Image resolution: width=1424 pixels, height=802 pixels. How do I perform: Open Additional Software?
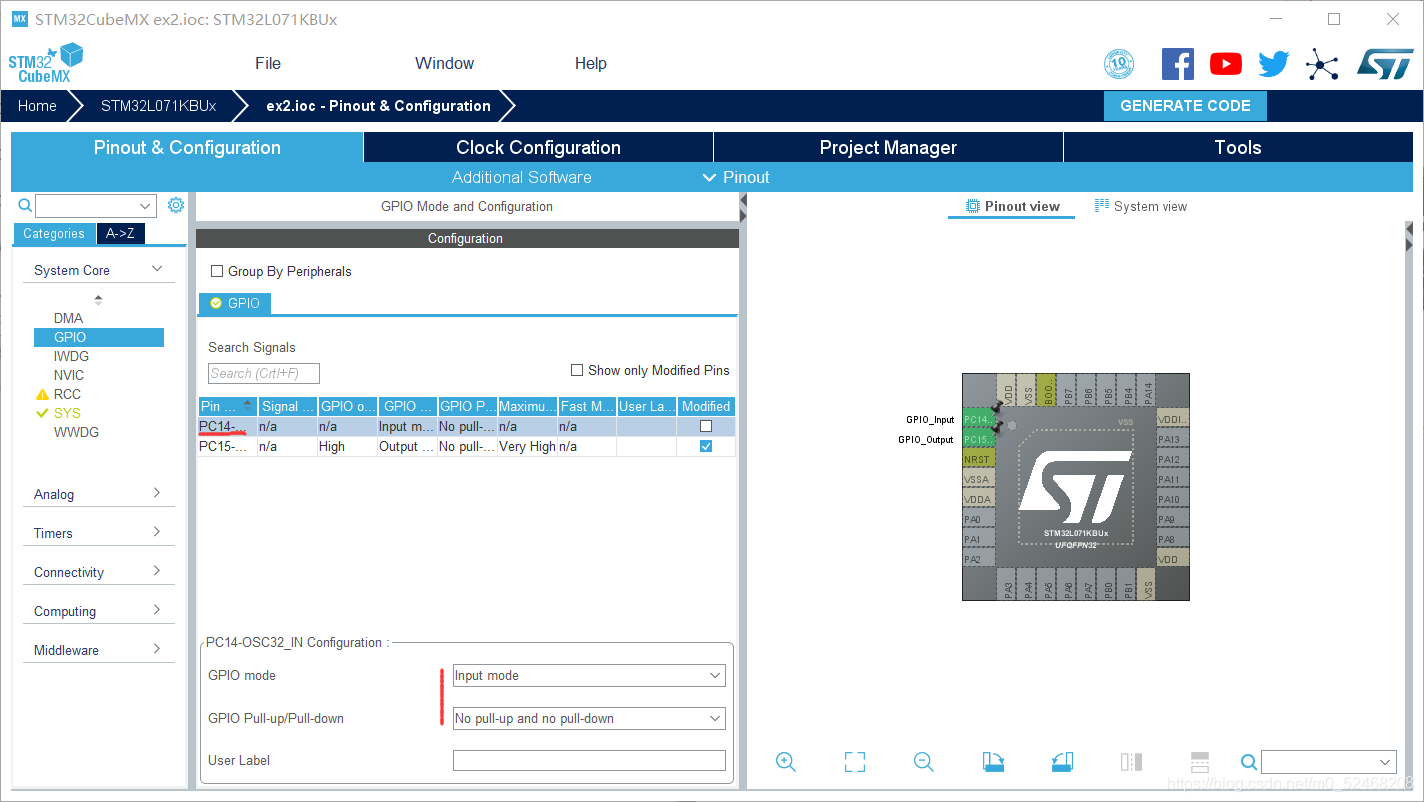(x=521, y=177)
